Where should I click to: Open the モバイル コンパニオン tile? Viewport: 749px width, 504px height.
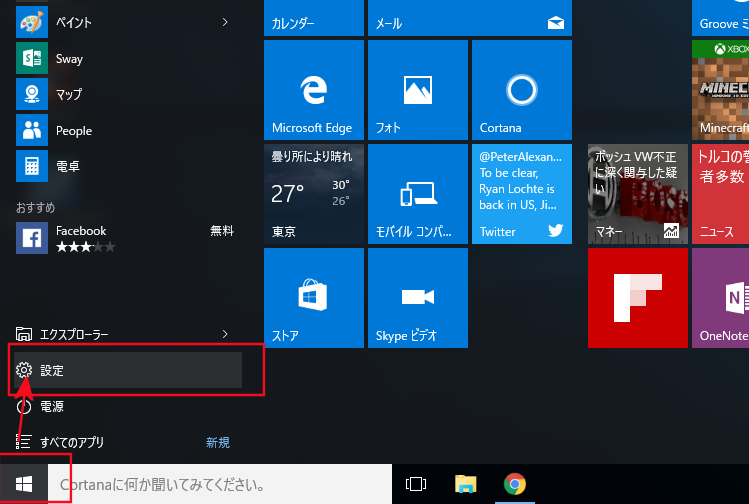tap(418, 194)
